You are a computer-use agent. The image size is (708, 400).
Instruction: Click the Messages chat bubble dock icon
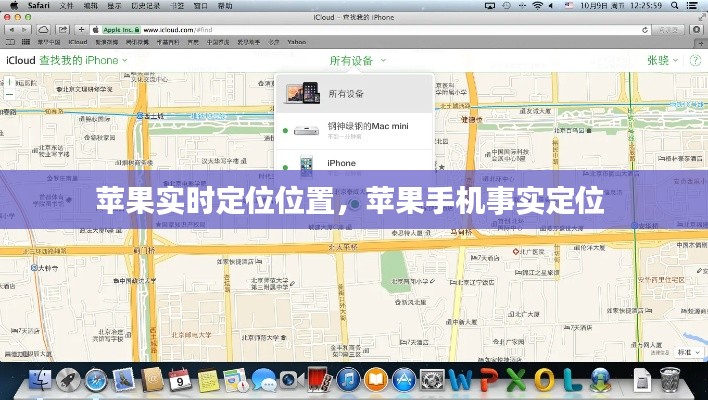tap(264, 380)
